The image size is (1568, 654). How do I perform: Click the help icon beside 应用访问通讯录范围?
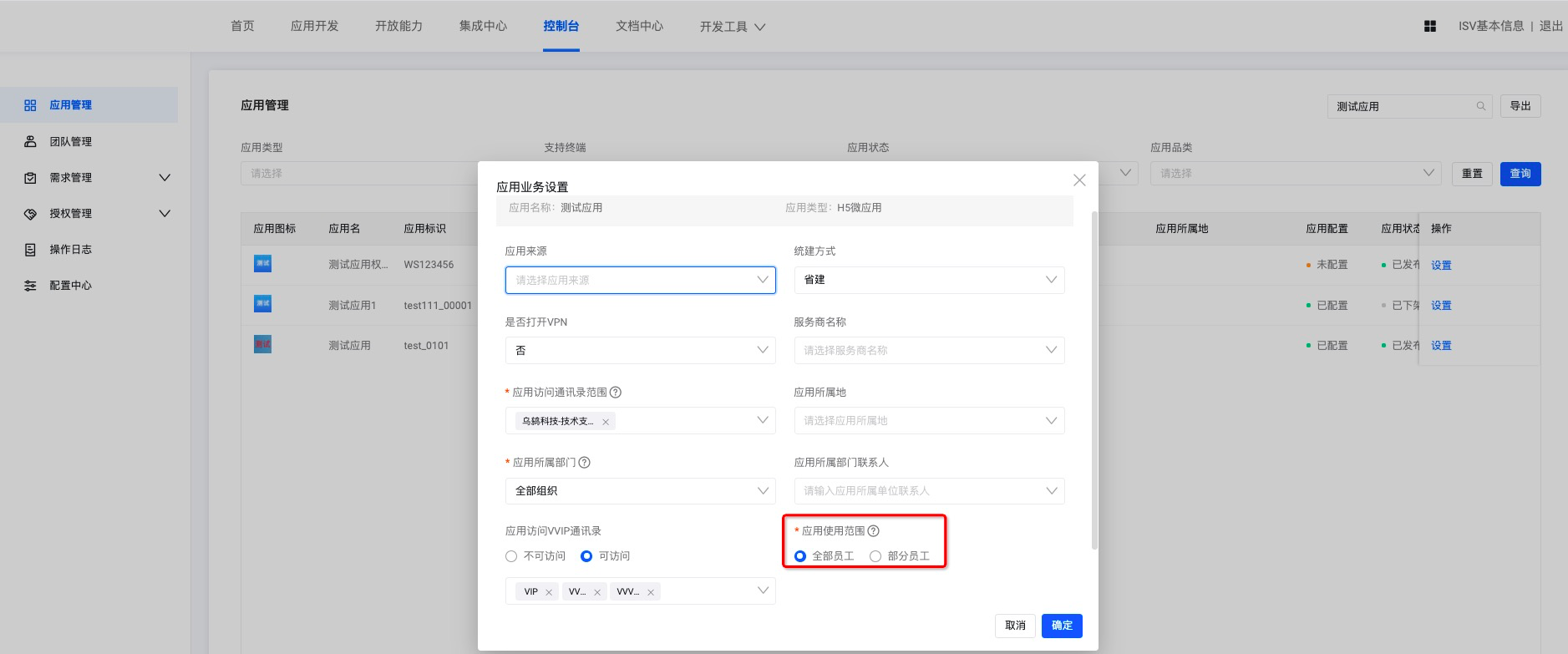pos(616,393)
